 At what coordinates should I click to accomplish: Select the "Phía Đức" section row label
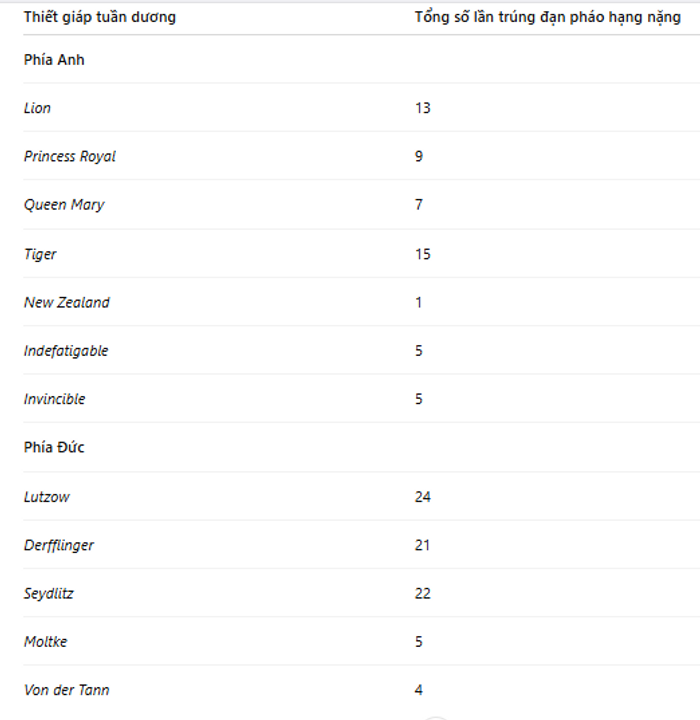point(54,447)
